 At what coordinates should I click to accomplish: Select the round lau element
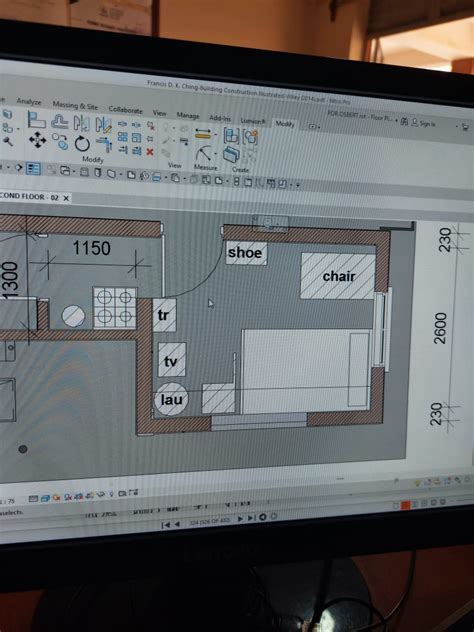(x=171, y=399)
